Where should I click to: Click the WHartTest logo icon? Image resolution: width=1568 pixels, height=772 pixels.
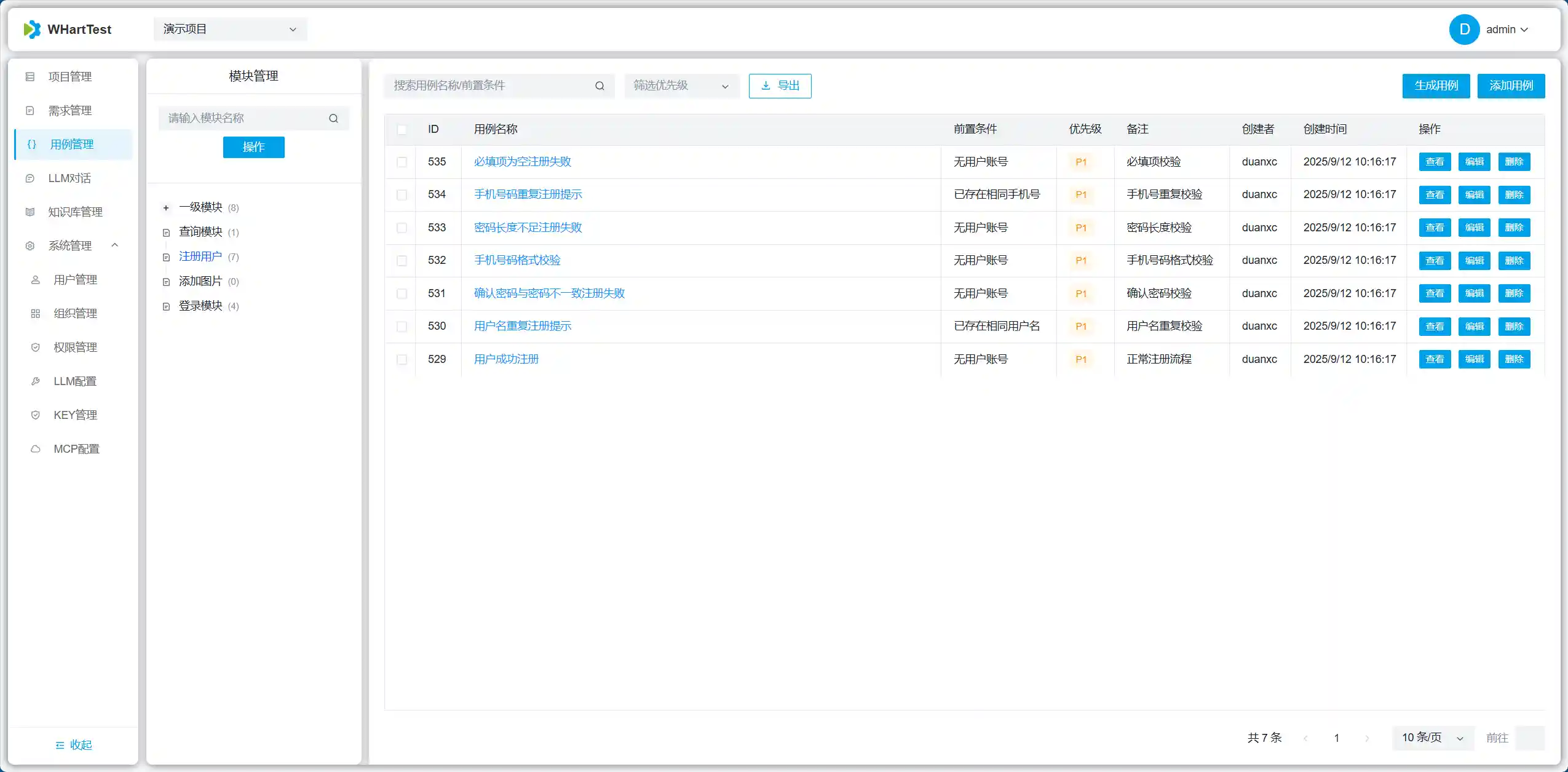coord(32,30)
